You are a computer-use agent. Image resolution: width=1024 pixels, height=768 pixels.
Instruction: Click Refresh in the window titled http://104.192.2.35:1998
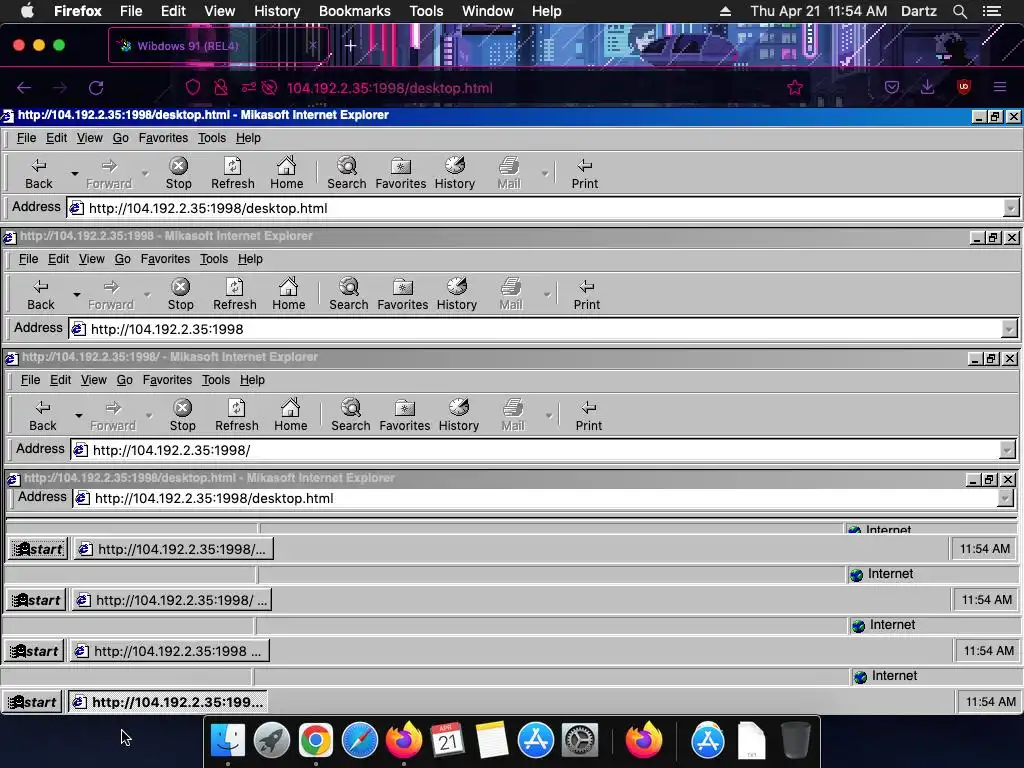(x=234, y=295)
